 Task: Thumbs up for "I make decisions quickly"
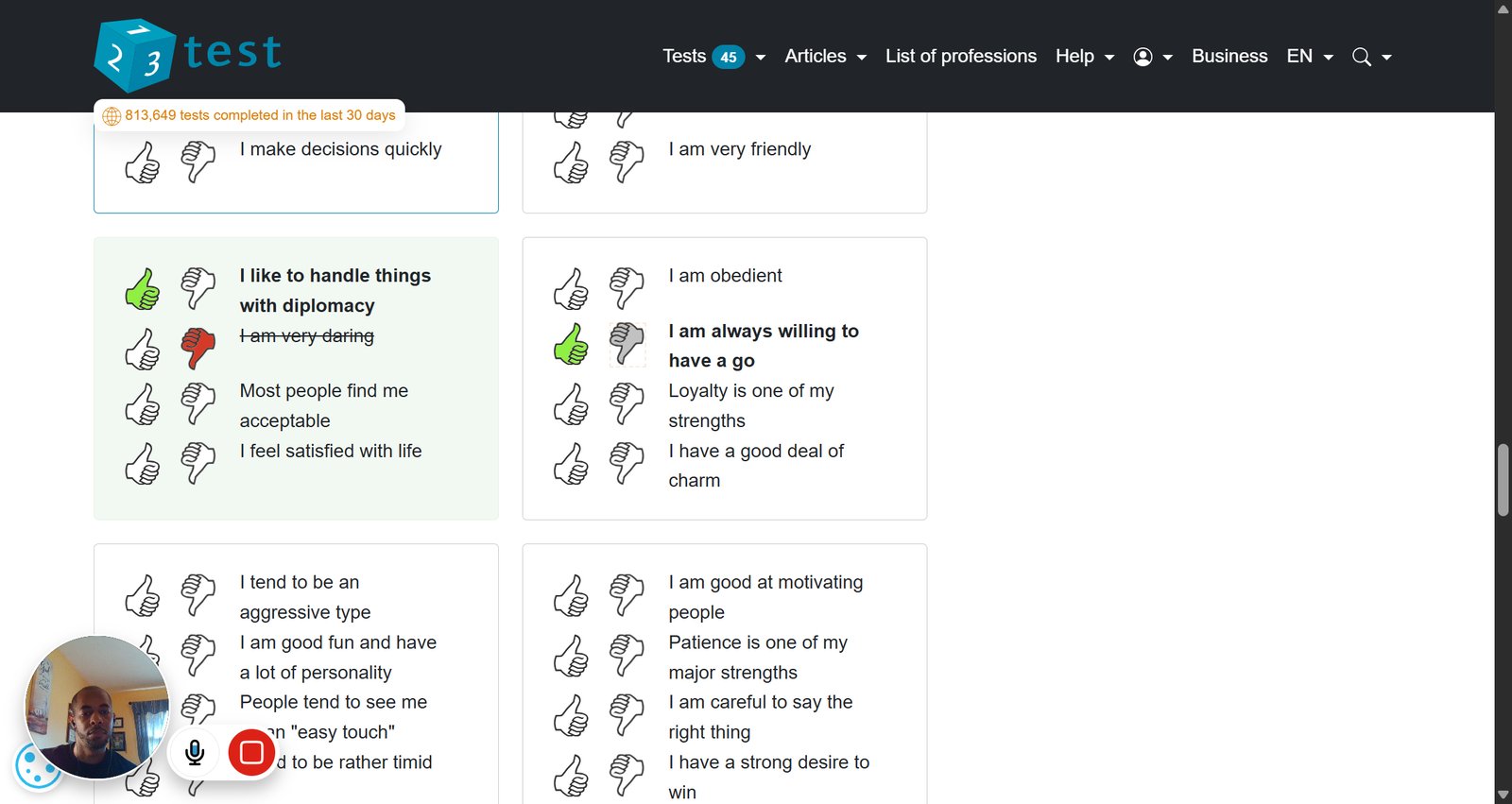(x=143, y=163)
